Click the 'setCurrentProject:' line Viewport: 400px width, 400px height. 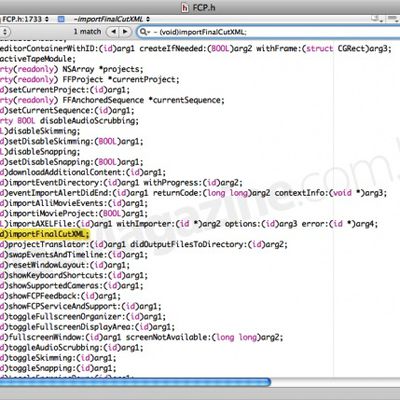[x=65, y=90]
